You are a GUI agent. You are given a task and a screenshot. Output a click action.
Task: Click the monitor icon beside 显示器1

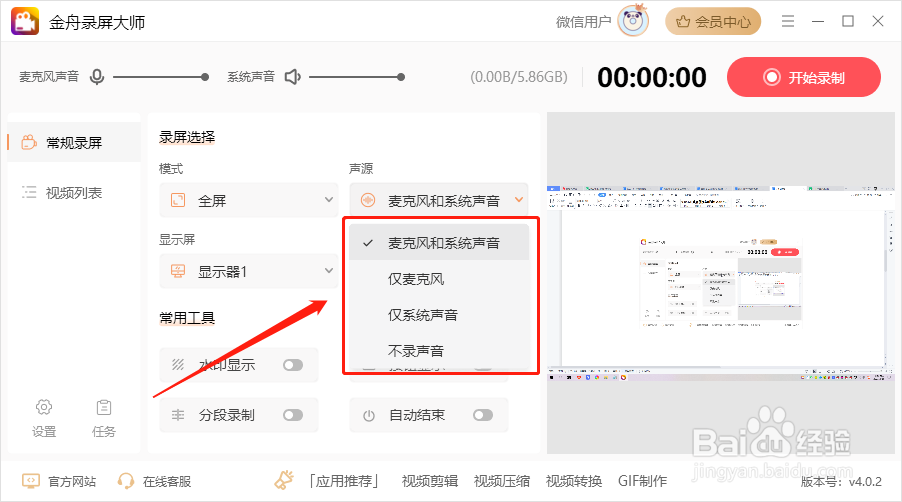[178, 271]
